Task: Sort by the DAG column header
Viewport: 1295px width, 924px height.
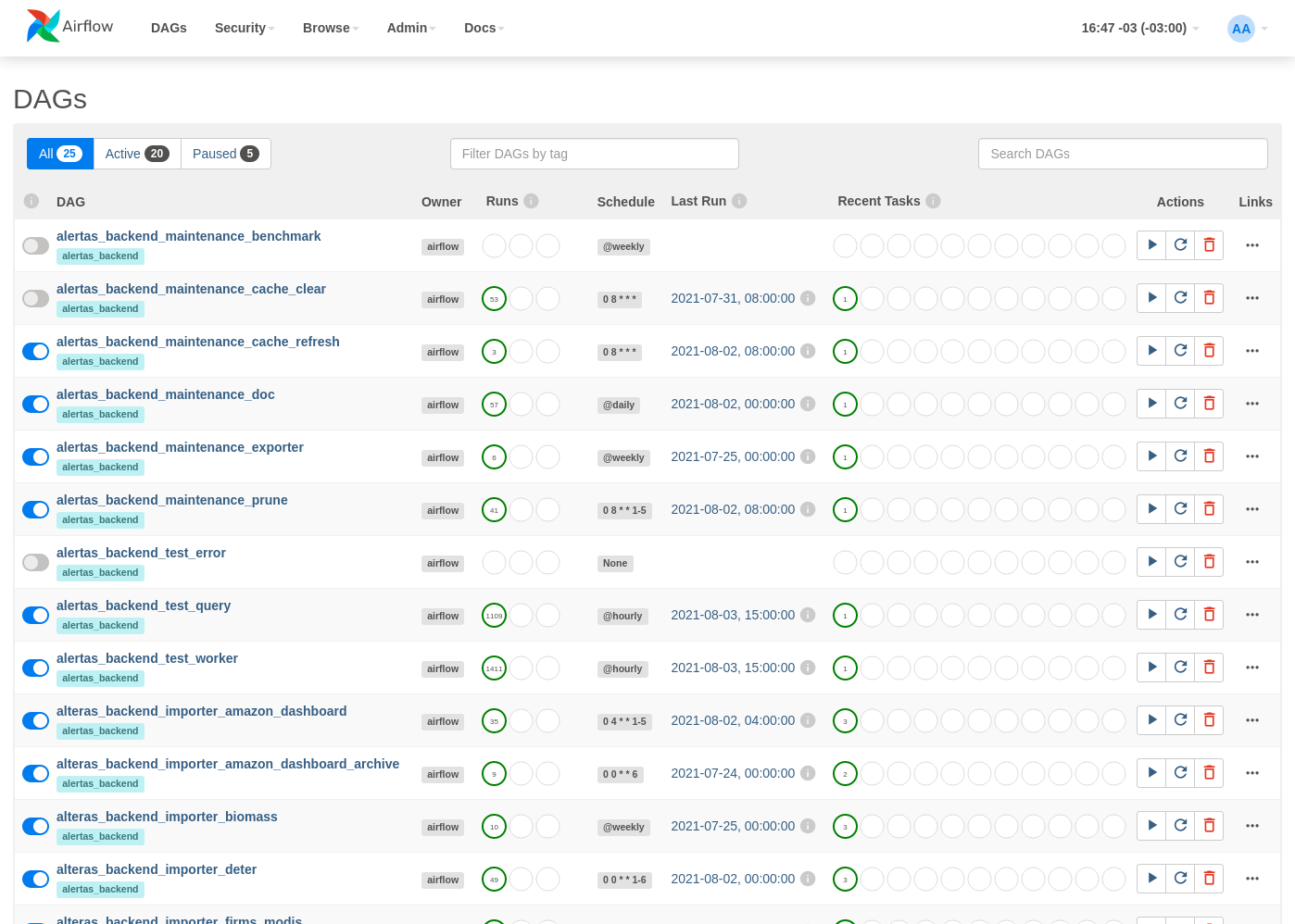Action: pyautogui.click(x=70, y=202)
